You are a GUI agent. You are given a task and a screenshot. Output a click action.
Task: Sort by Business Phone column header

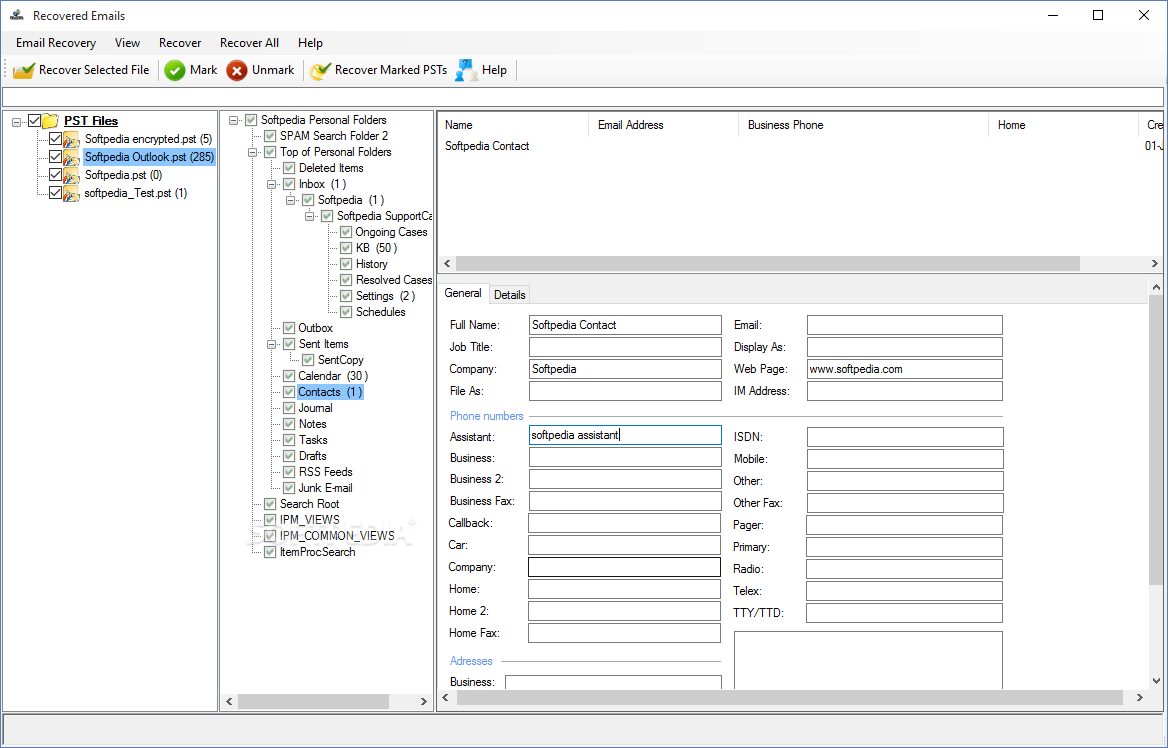[x=863, y=125]
